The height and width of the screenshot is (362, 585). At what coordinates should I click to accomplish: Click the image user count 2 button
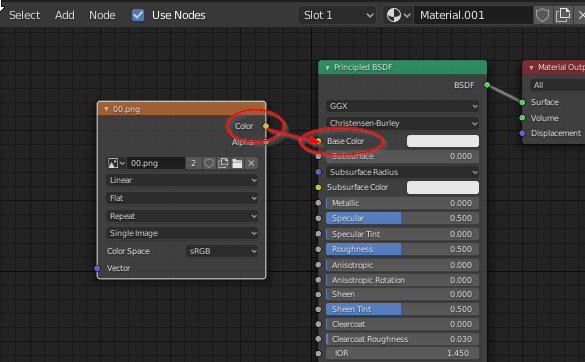tap(193, 163)
